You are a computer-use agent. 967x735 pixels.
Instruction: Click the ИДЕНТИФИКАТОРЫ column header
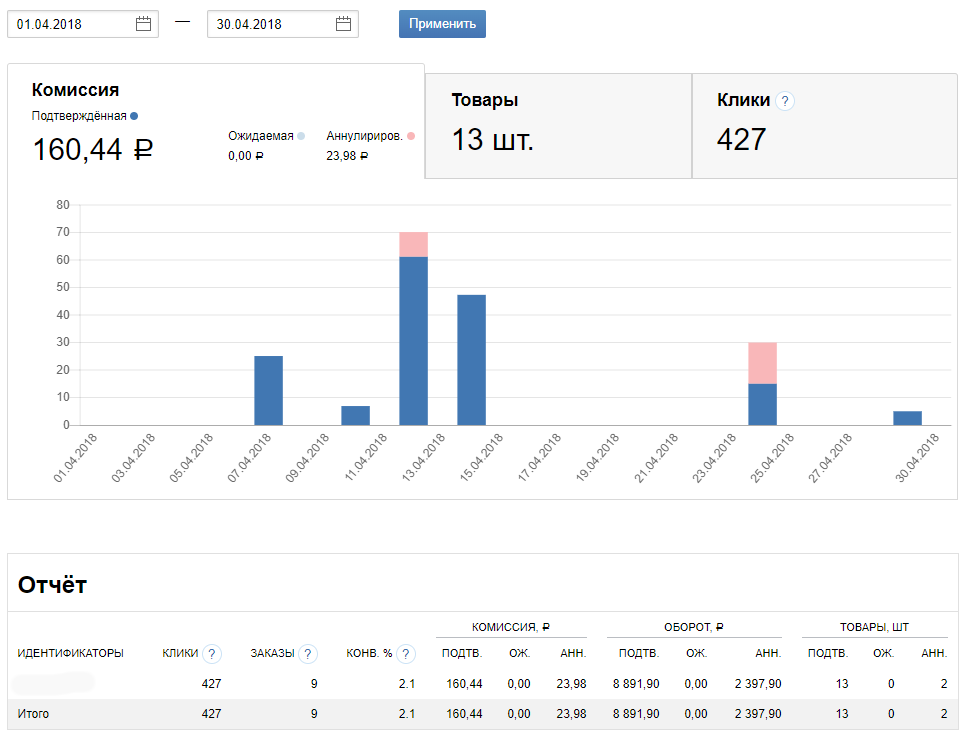coord(71,654)
